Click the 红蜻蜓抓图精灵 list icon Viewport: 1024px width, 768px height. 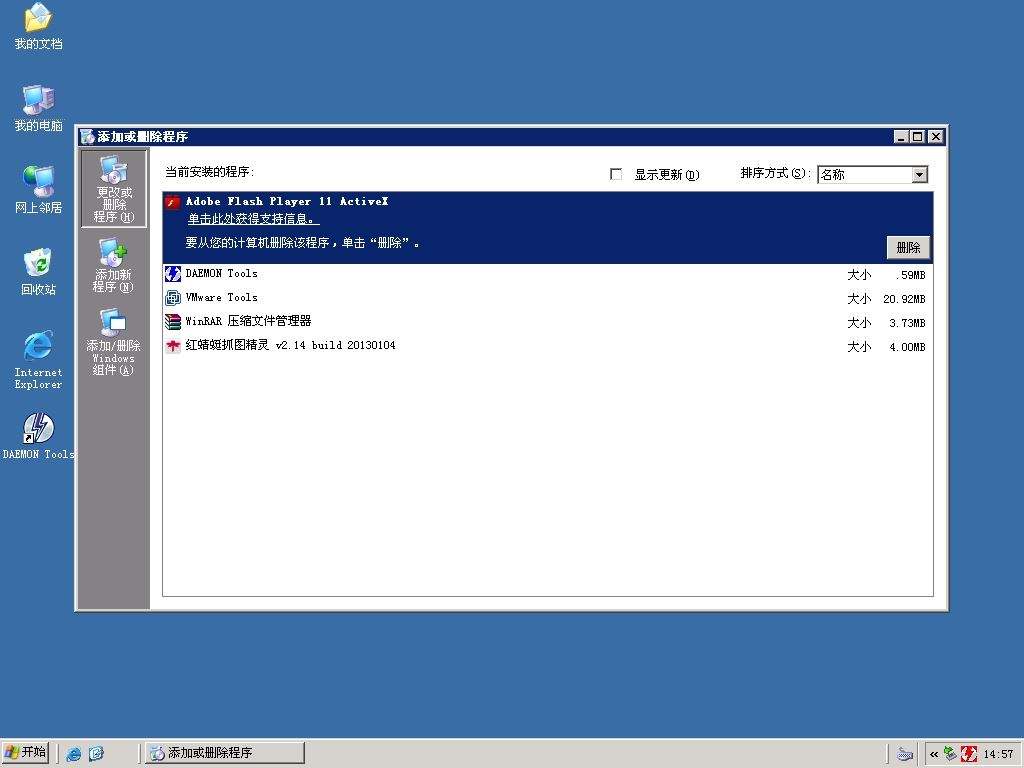(172, 345)
